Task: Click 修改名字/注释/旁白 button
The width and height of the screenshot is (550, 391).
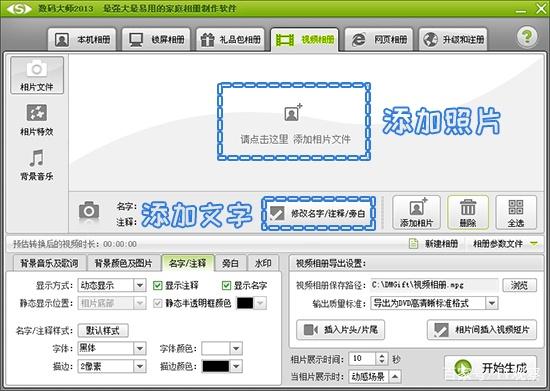Action: coord(319,214)
